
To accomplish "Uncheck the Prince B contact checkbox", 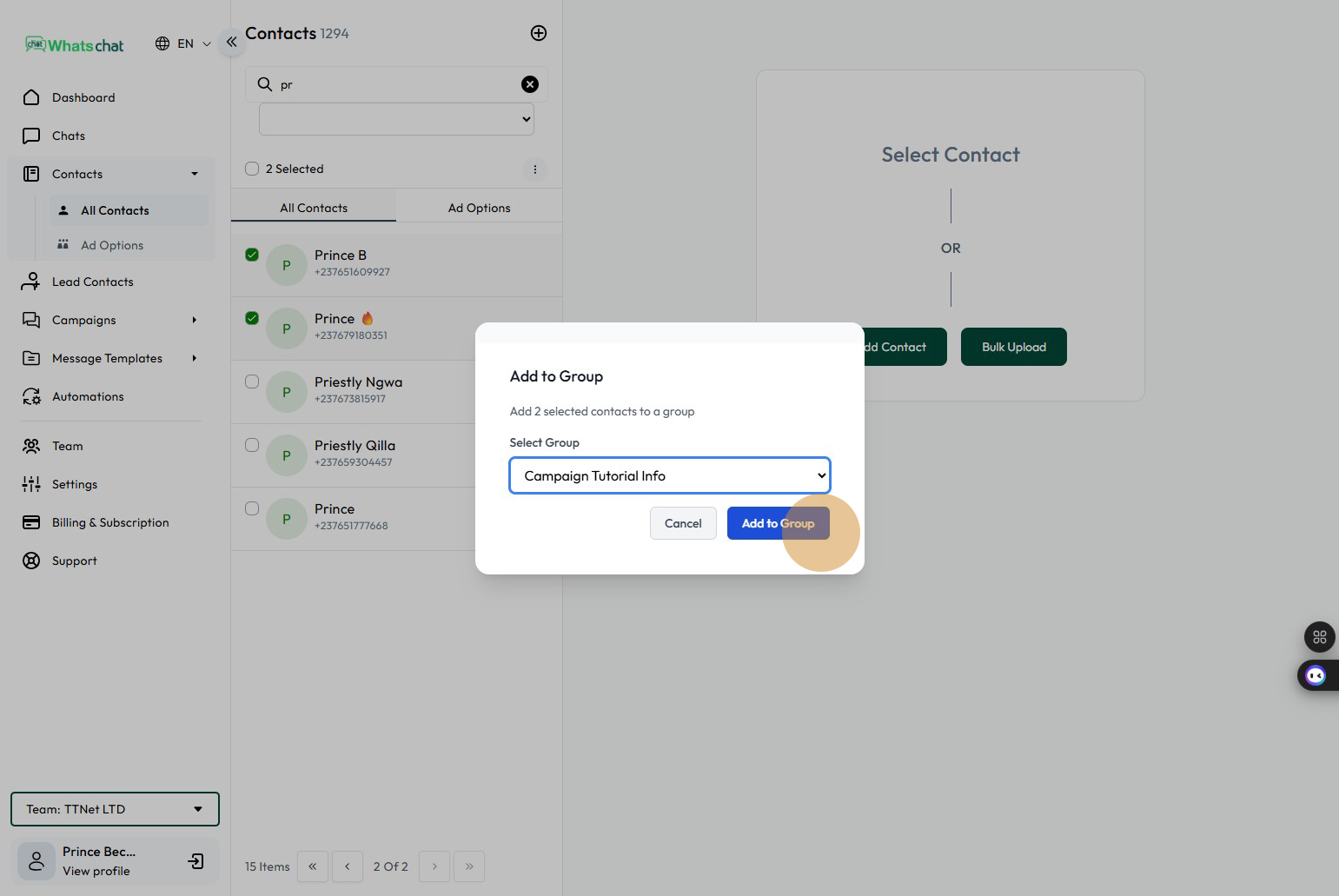I will click(252, 255).
